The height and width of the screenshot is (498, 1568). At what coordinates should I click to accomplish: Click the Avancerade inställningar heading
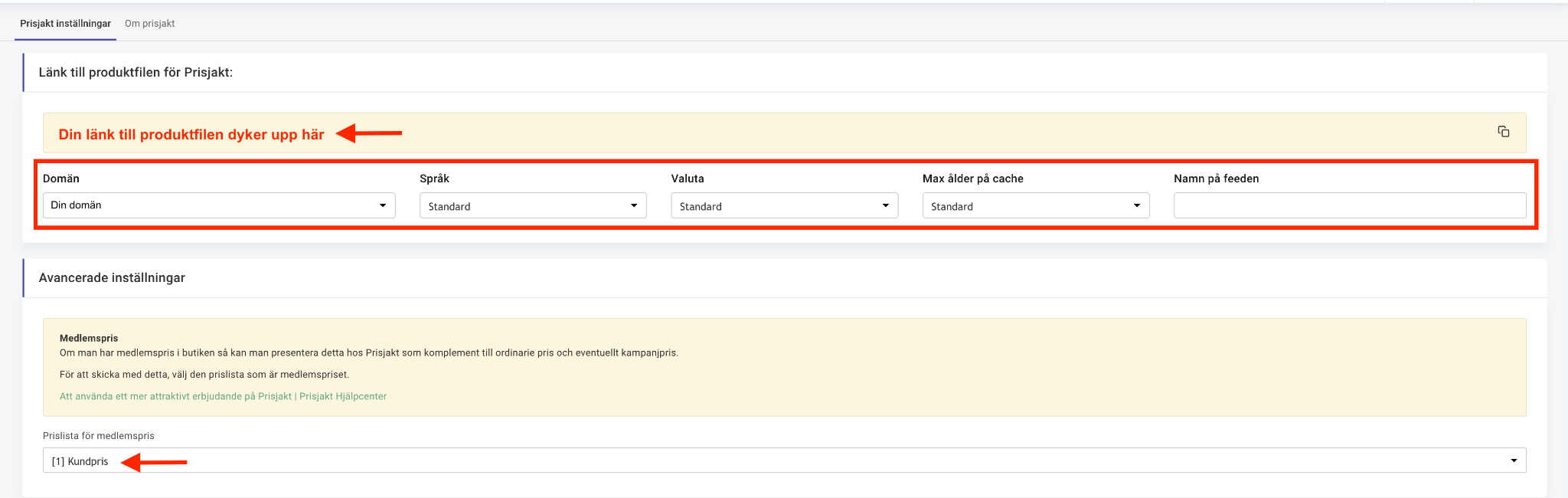(x=112, y=277)
